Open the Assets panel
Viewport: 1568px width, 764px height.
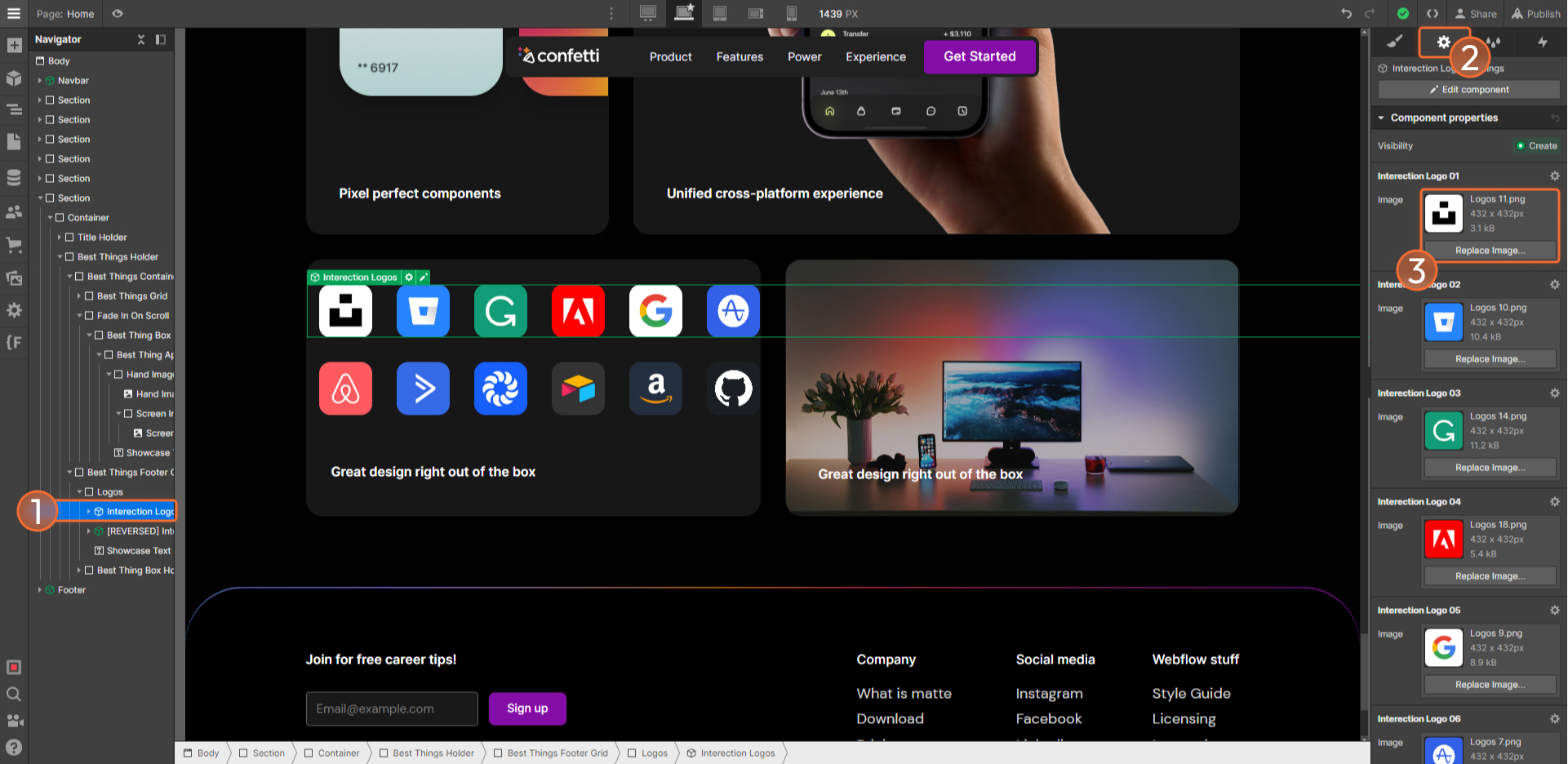(14, 278)
